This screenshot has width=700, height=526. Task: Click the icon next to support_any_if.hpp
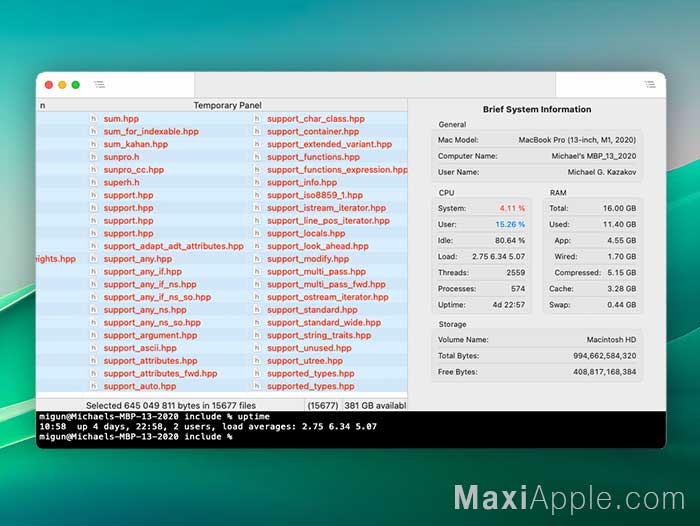click(x=93, y=271)
